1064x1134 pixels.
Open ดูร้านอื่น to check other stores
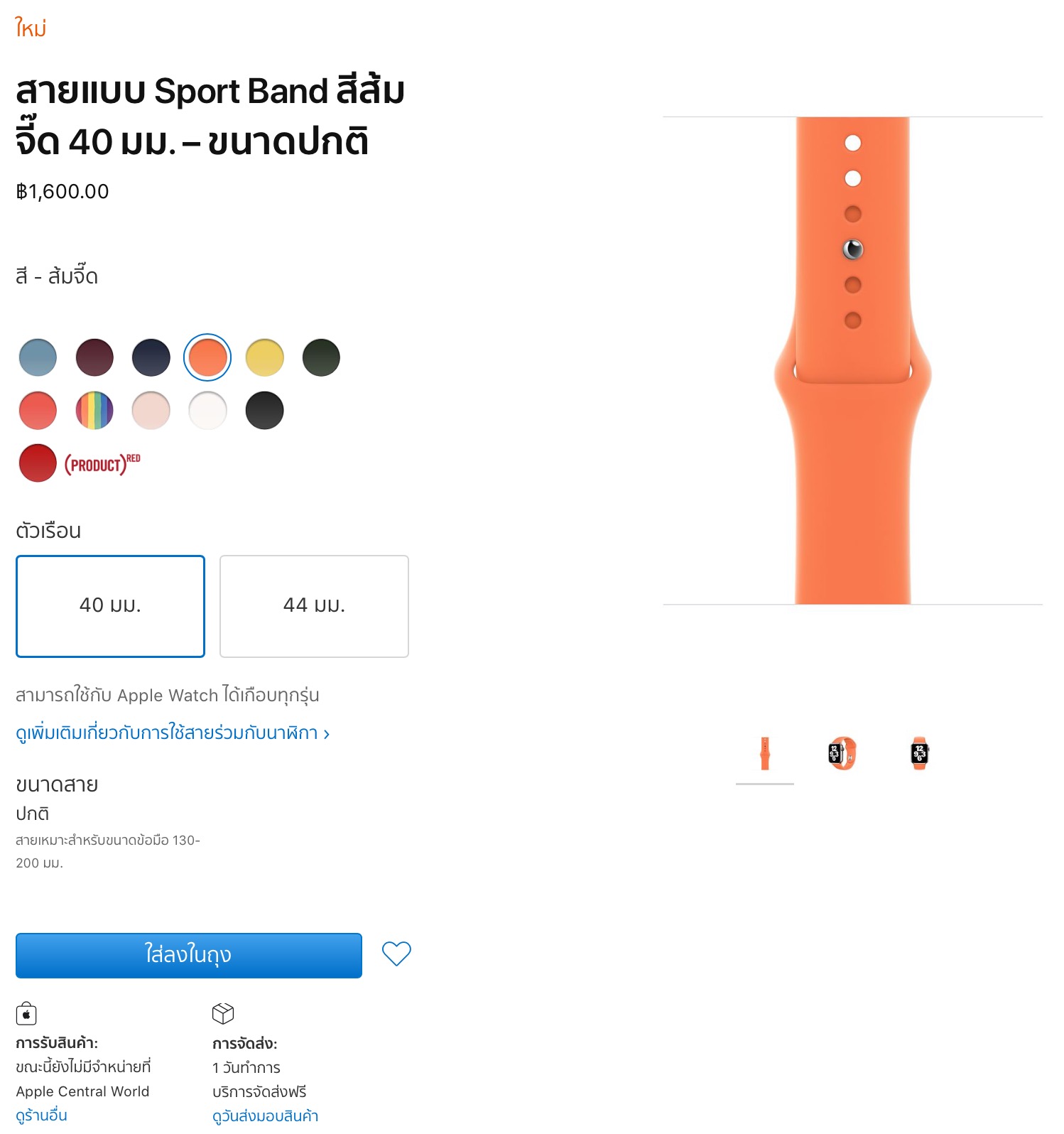pyautogui.click(x=41, y=1115)
